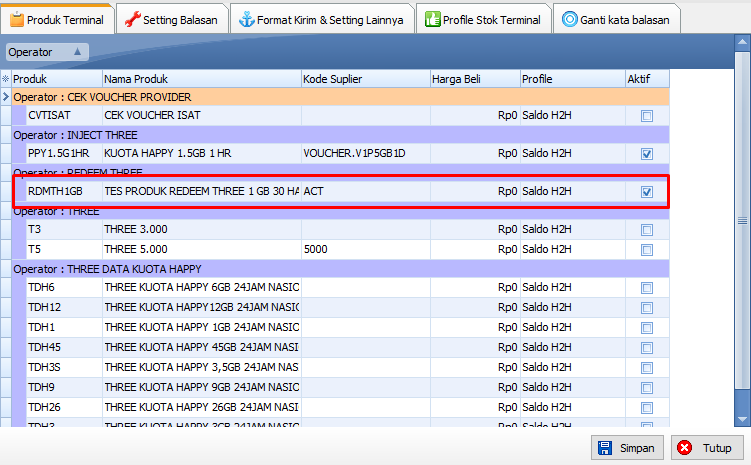Click THREE KUOTA HAPPY 9GB name cell
The height and width of the screenshot is (465, 751).
click(x=202, y=387)
